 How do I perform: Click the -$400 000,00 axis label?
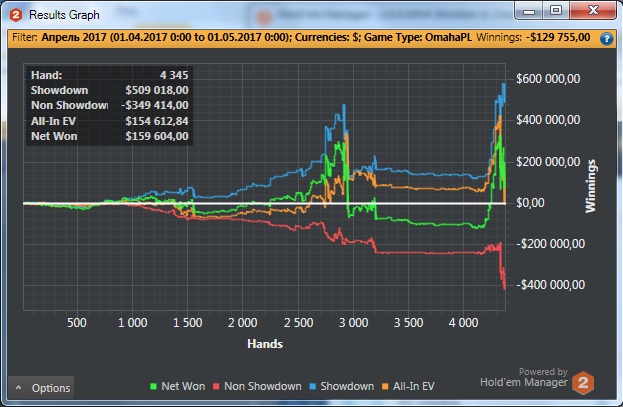point(550,285)
